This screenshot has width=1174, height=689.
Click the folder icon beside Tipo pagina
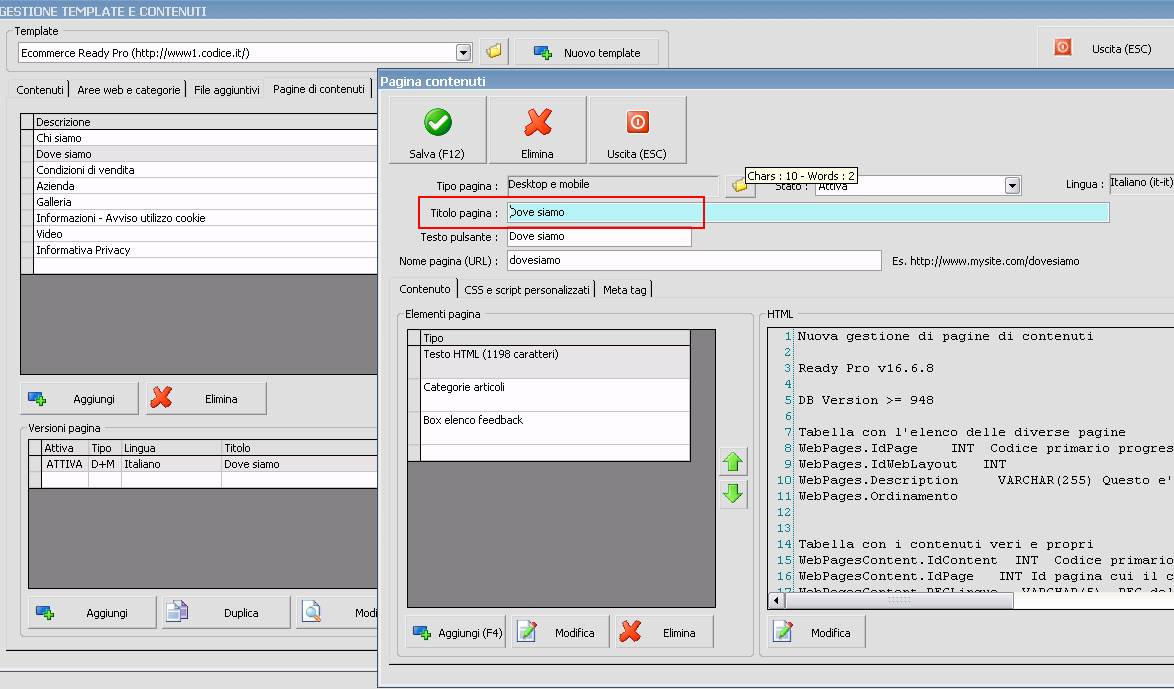(x=738, y=186)
